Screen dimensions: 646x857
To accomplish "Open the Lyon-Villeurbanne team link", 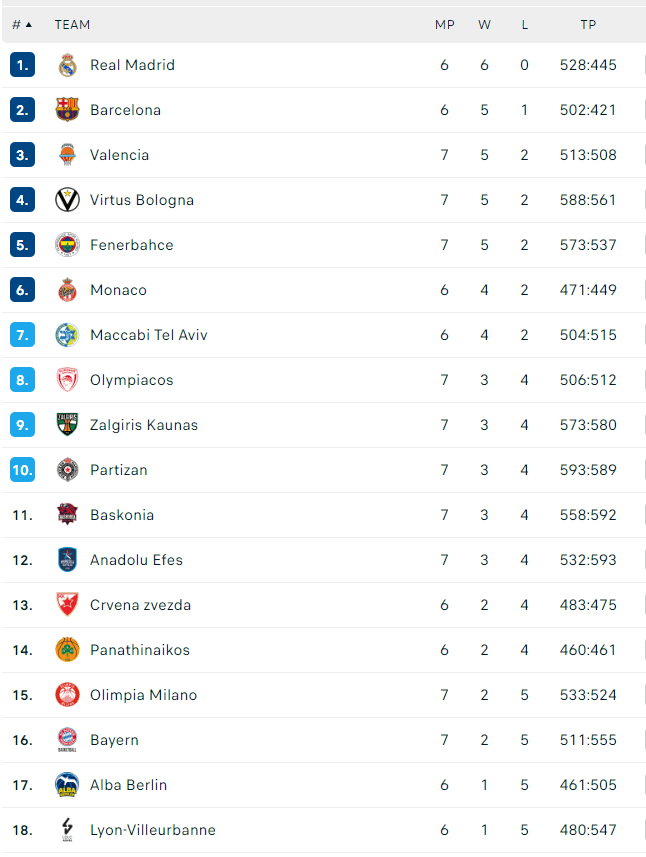I will 152,830.
